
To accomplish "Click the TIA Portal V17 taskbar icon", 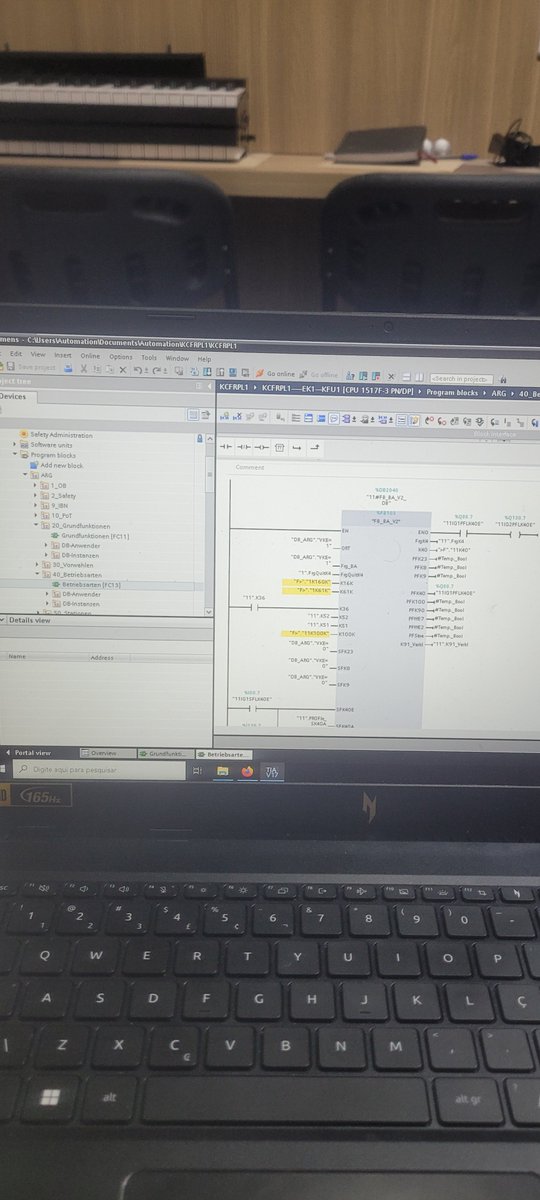I will [271, 772].
